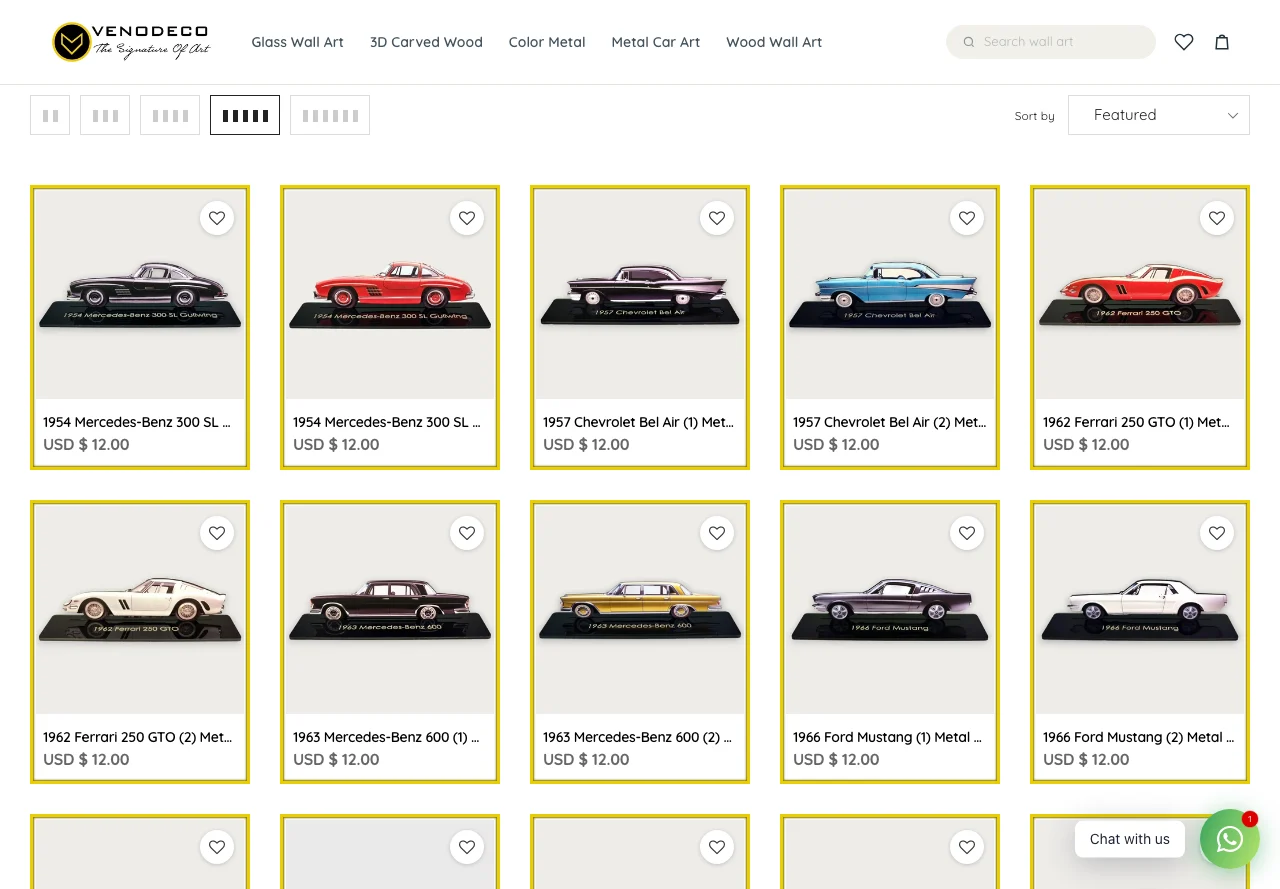Open the 3D Carved Wood menu

click(x=426, y=42)
